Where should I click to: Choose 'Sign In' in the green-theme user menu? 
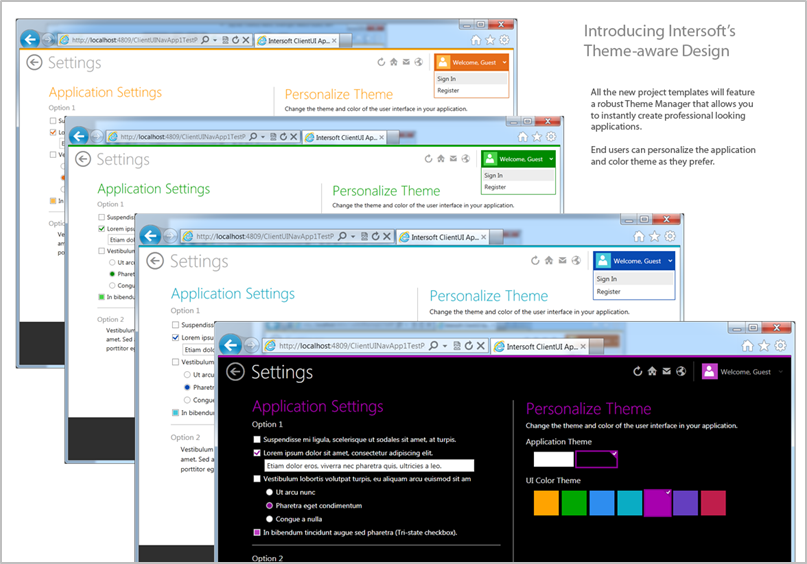click(x=518, y=175)
